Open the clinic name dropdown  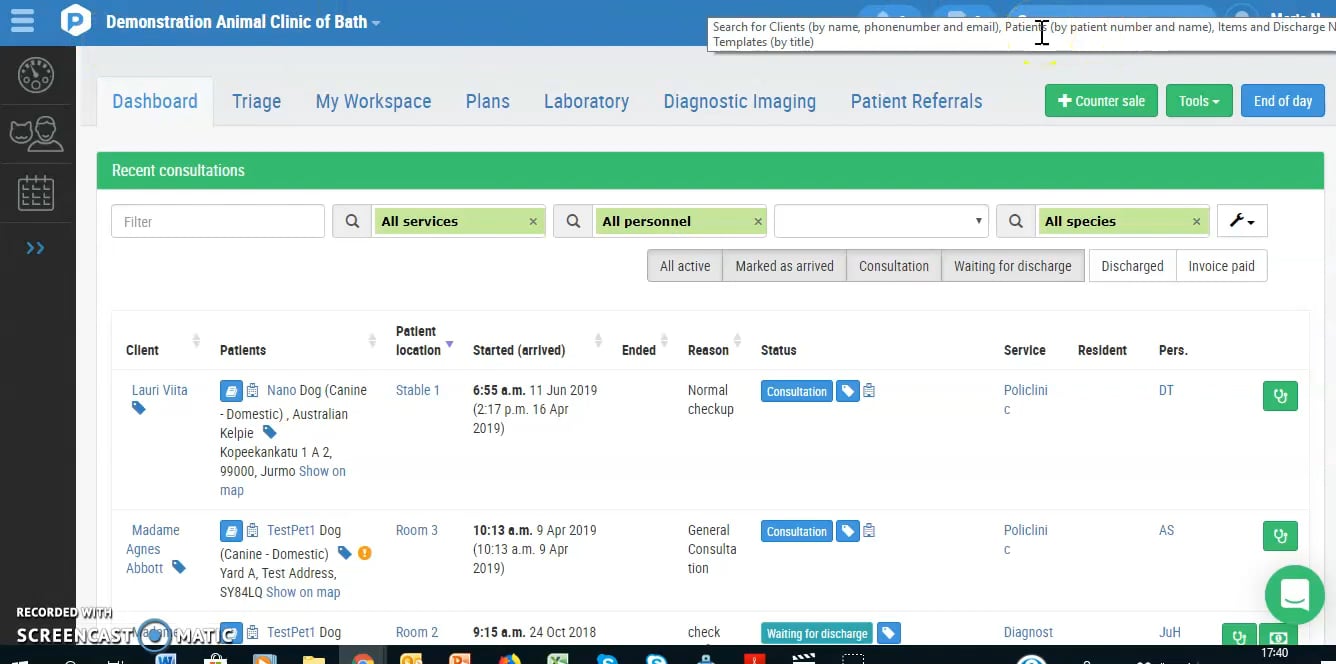[242, 21]
